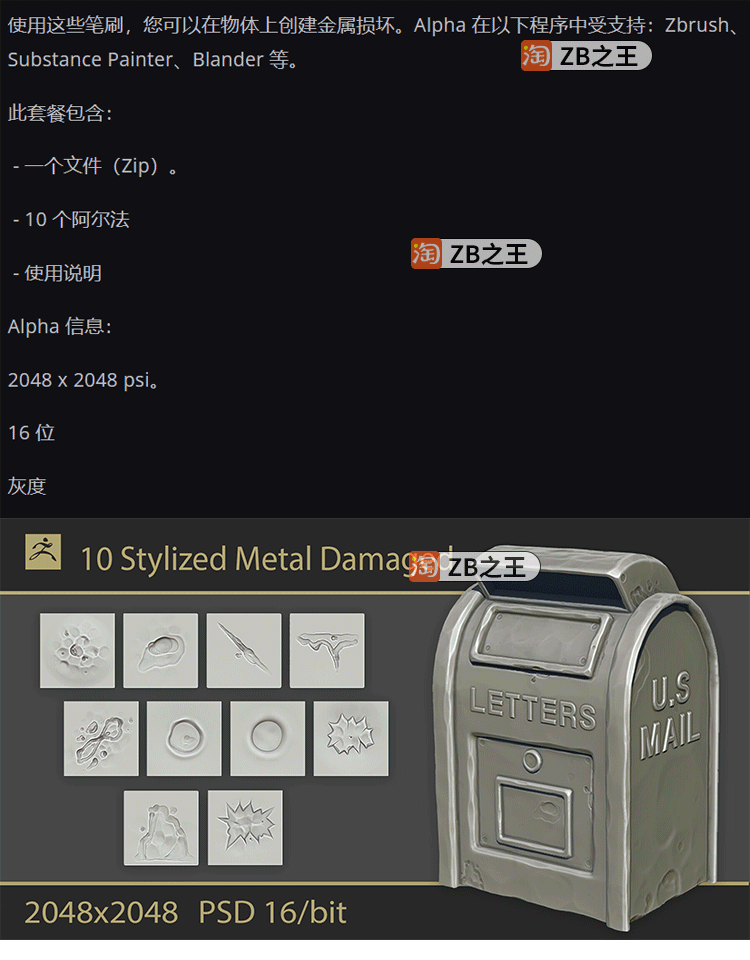Select the bubbly crater alpha thumbnail

tap(77, 650)
